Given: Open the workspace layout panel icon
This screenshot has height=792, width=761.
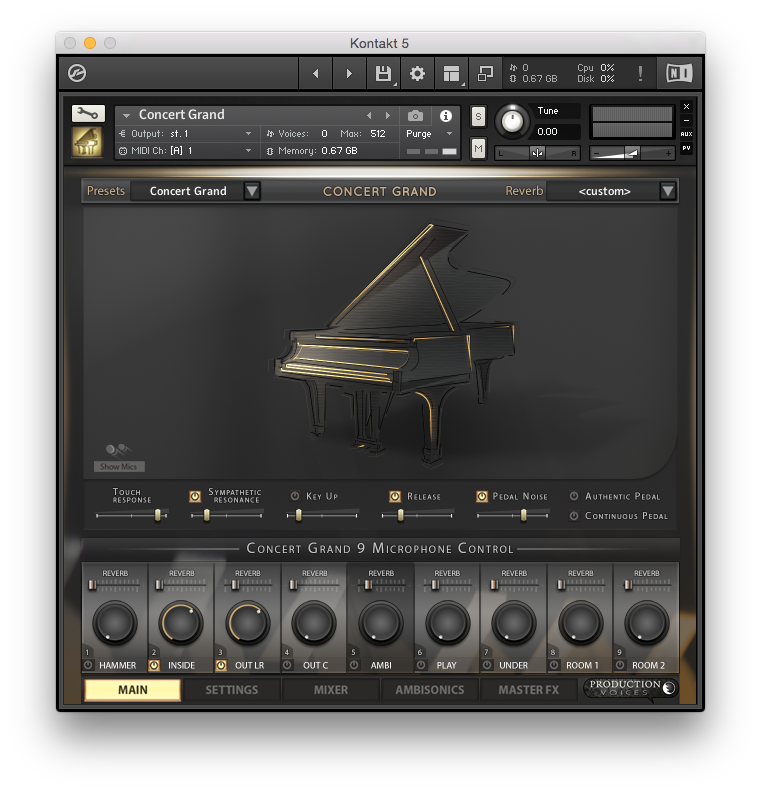Looking at the screenshot, I should click(x=451, y=74).
